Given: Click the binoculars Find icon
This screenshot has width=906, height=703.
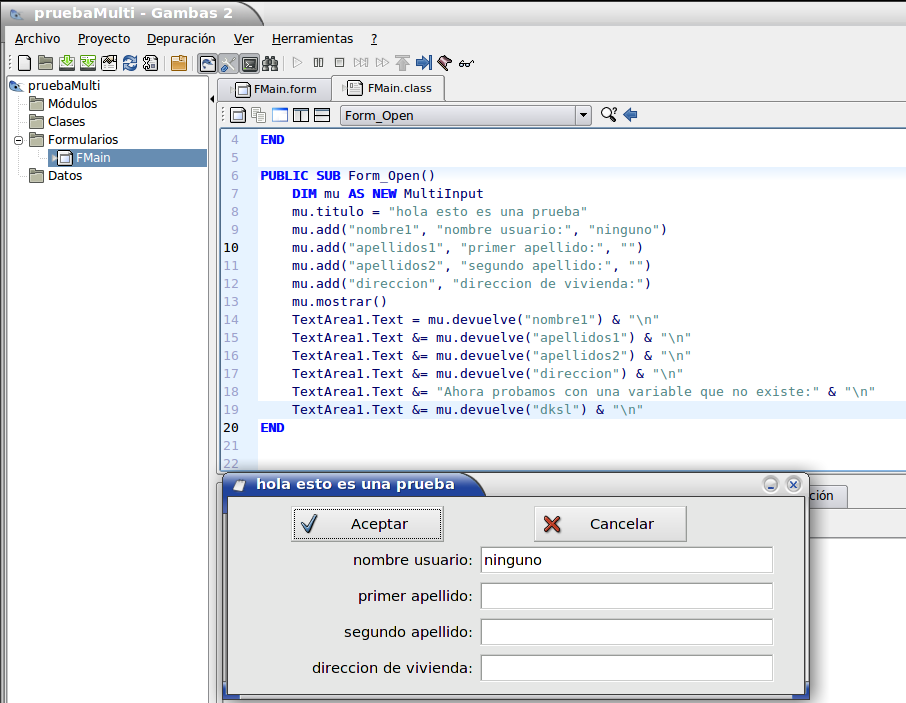Looking at the screenshot, I should point(270,63).
